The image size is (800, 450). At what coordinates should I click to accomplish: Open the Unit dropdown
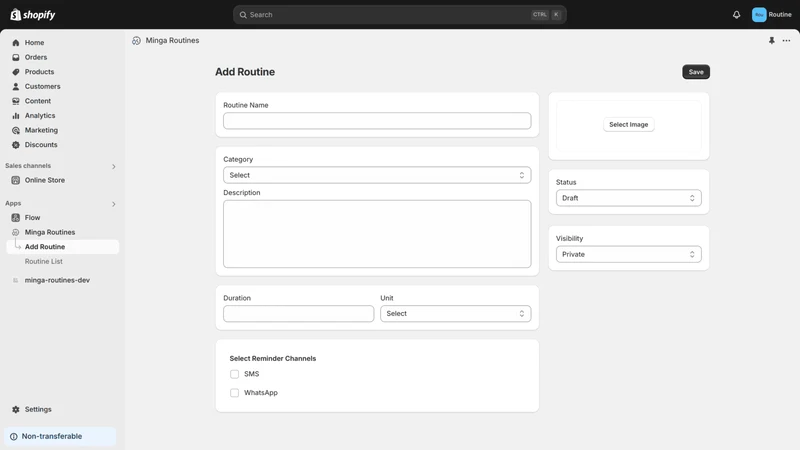click(456, 314)
